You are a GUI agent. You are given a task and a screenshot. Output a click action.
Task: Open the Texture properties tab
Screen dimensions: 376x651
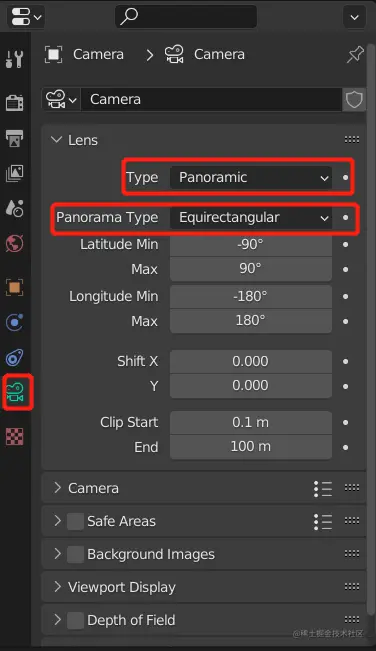coord(15,437)
